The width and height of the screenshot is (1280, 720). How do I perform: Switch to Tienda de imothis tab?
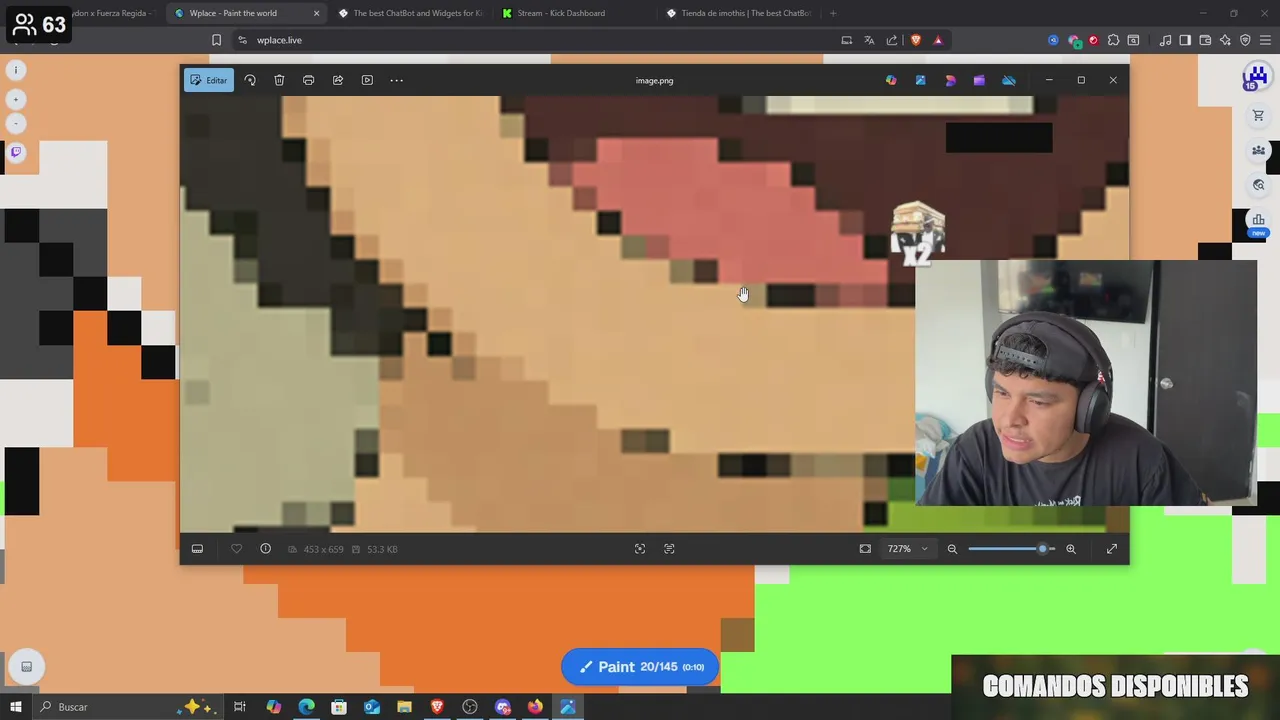pos(739,13)
